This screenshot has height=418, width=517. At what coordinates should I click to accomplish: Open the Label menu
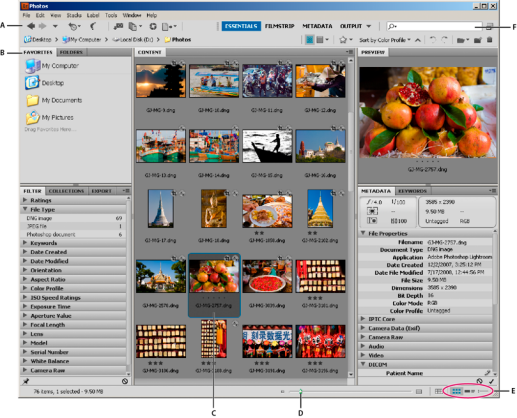93,15
